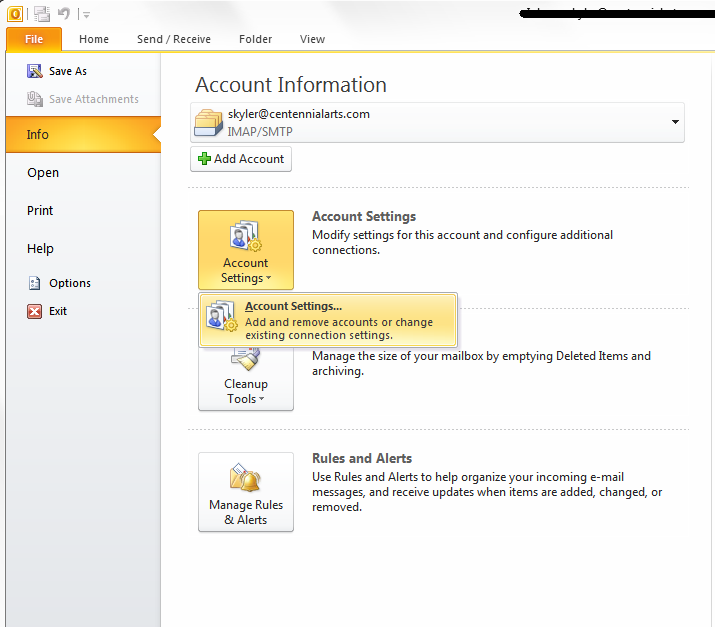Screen dimensions: 715x627
Task: Click the Manage Rules & Alerts button
Action: pos(246,492)
